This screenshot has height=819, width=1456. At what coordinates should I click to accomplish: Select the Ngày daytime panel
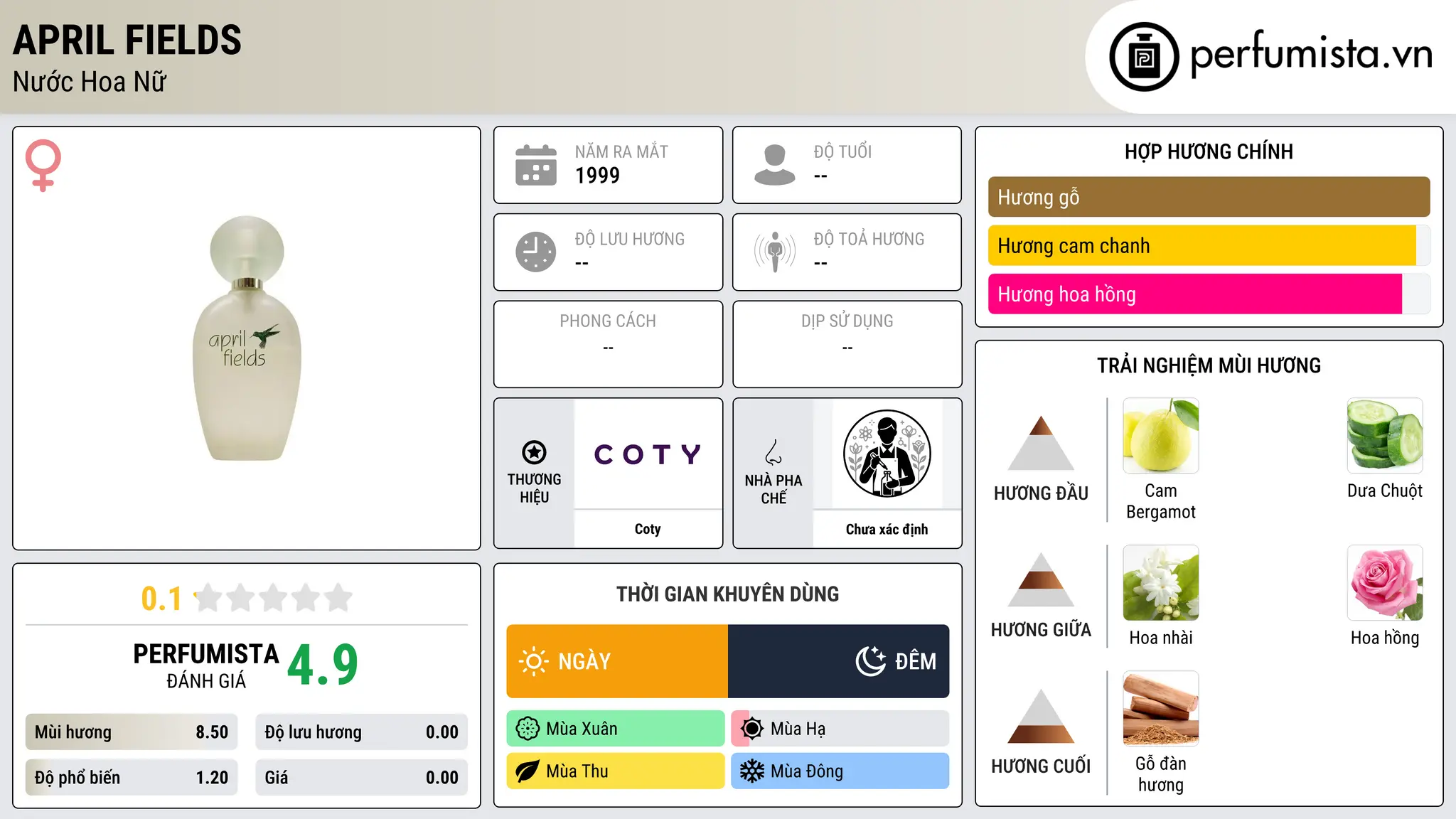[x=617, y=661]
